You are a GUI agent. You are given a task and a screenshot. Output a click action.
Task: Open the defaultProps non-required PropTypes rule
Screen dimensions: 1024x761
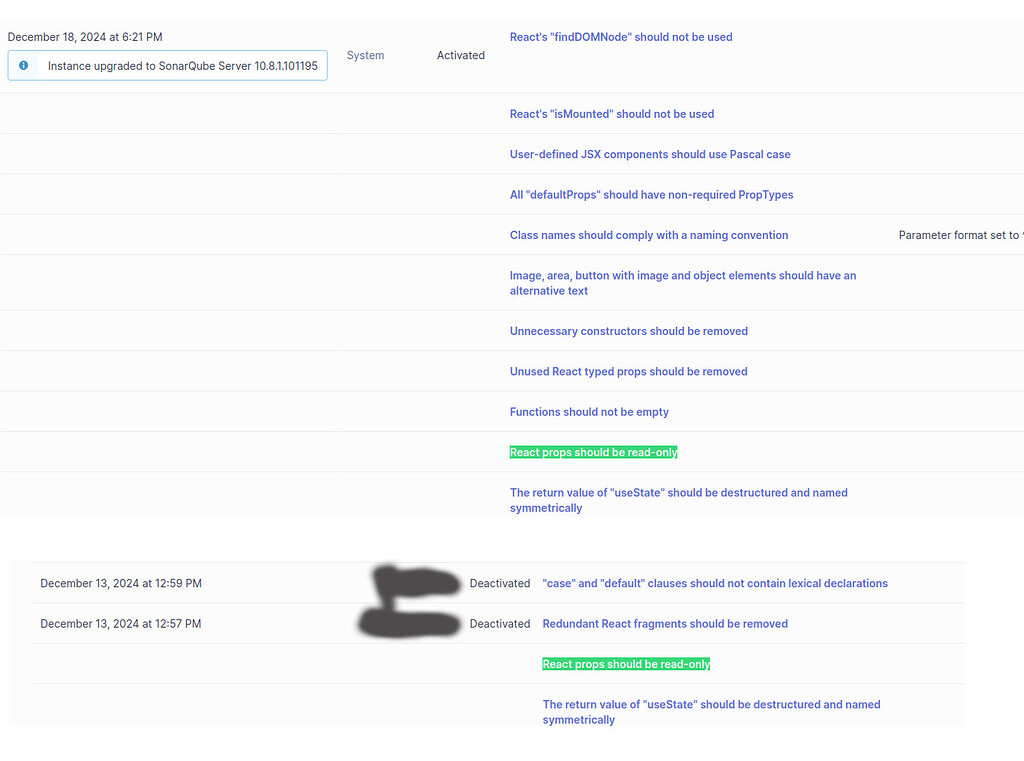(651, 194)
